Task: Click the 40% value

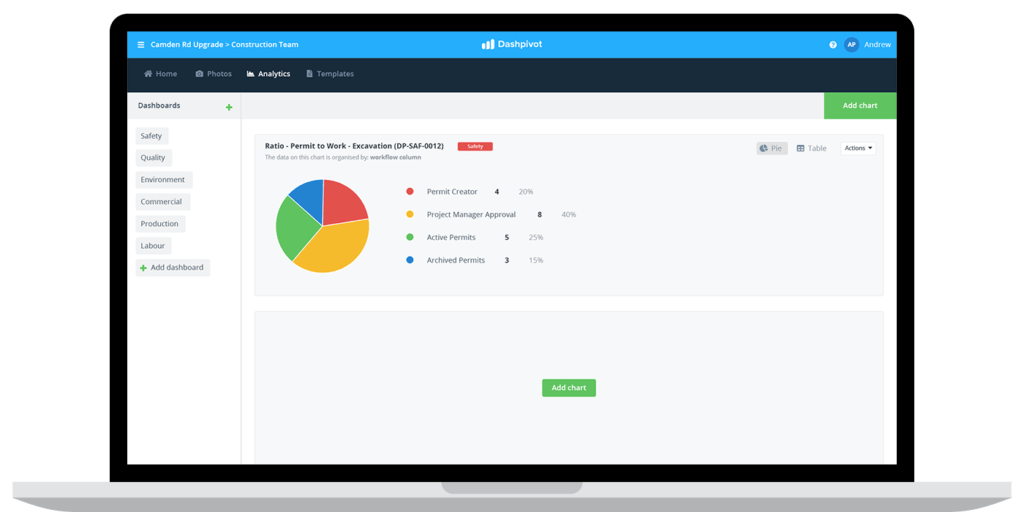Action: point(568,214)
